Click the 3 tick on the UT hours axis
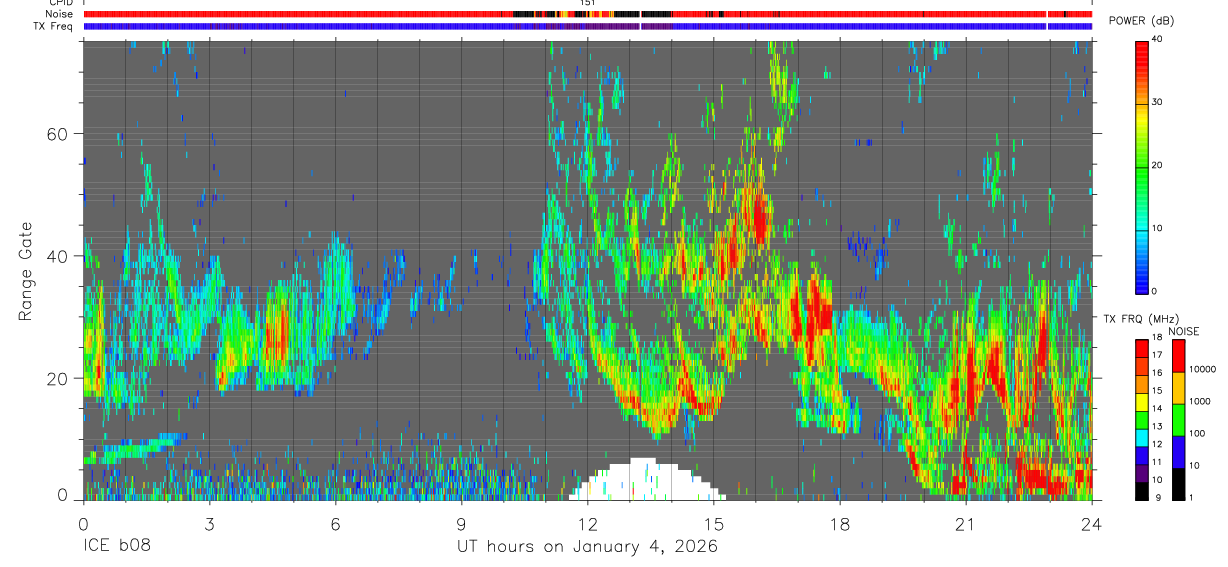The width and height of the screenshot is (1228, 567). click(x=209, y=523)
